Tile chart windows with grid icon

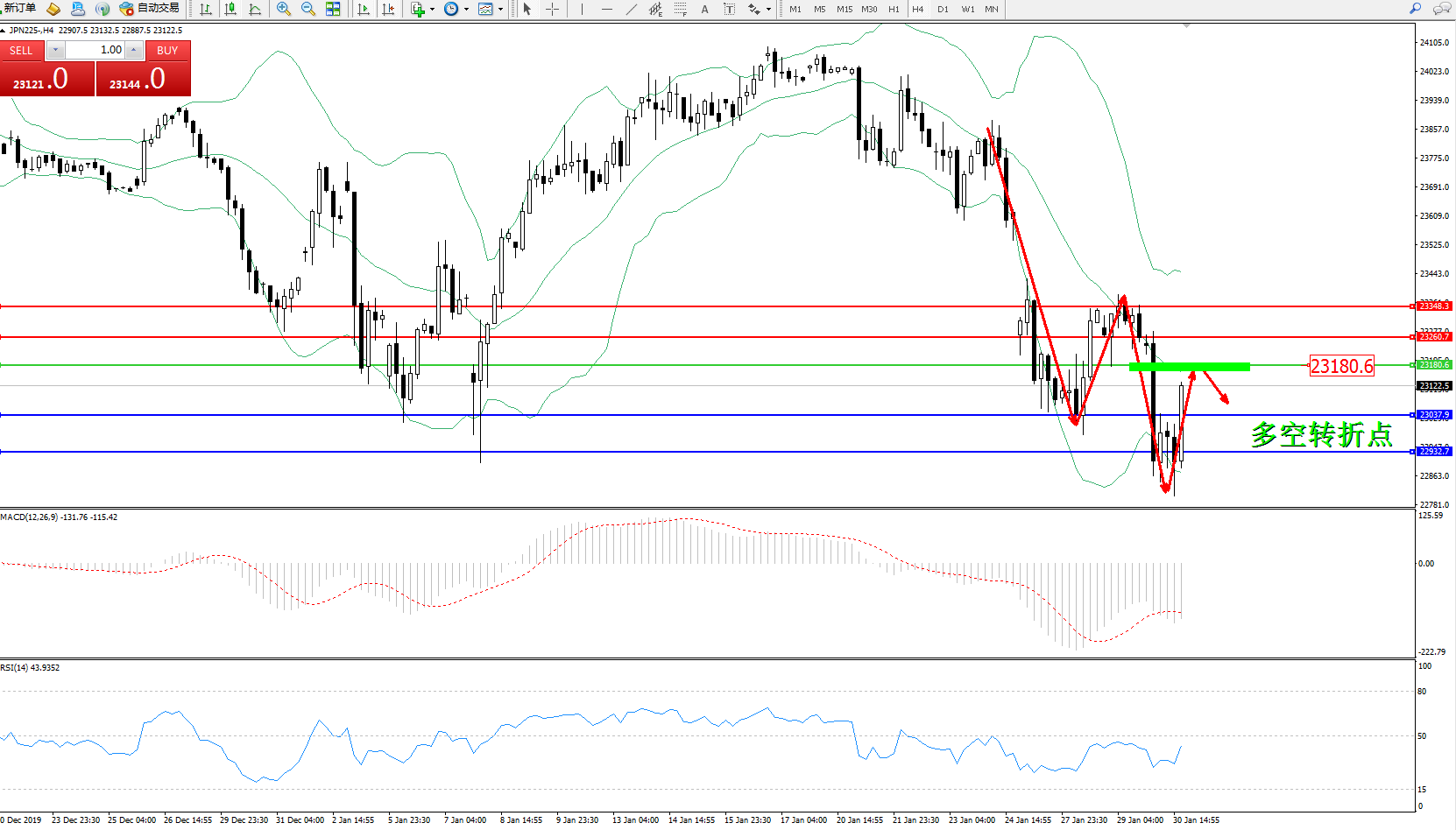click(x=333, y=9)
